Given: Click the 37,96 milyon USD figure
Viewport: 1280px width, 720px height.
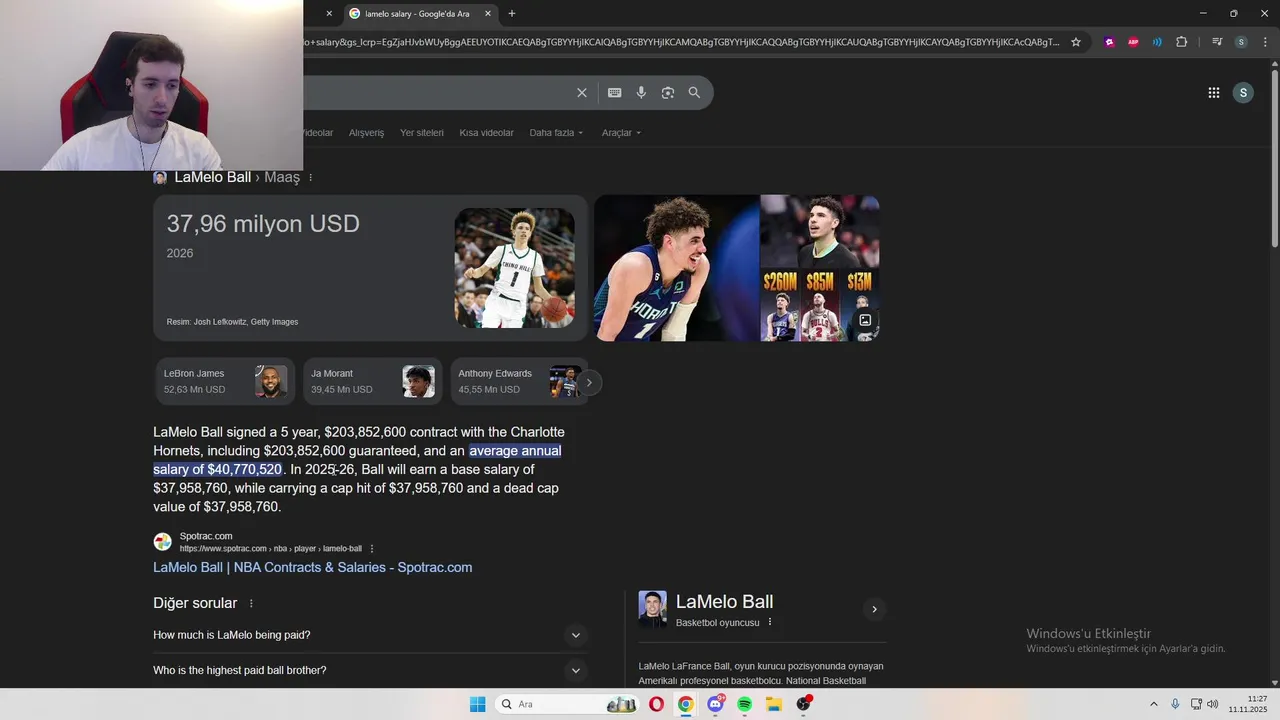Looking at the screenshot, I should (263, 224).
